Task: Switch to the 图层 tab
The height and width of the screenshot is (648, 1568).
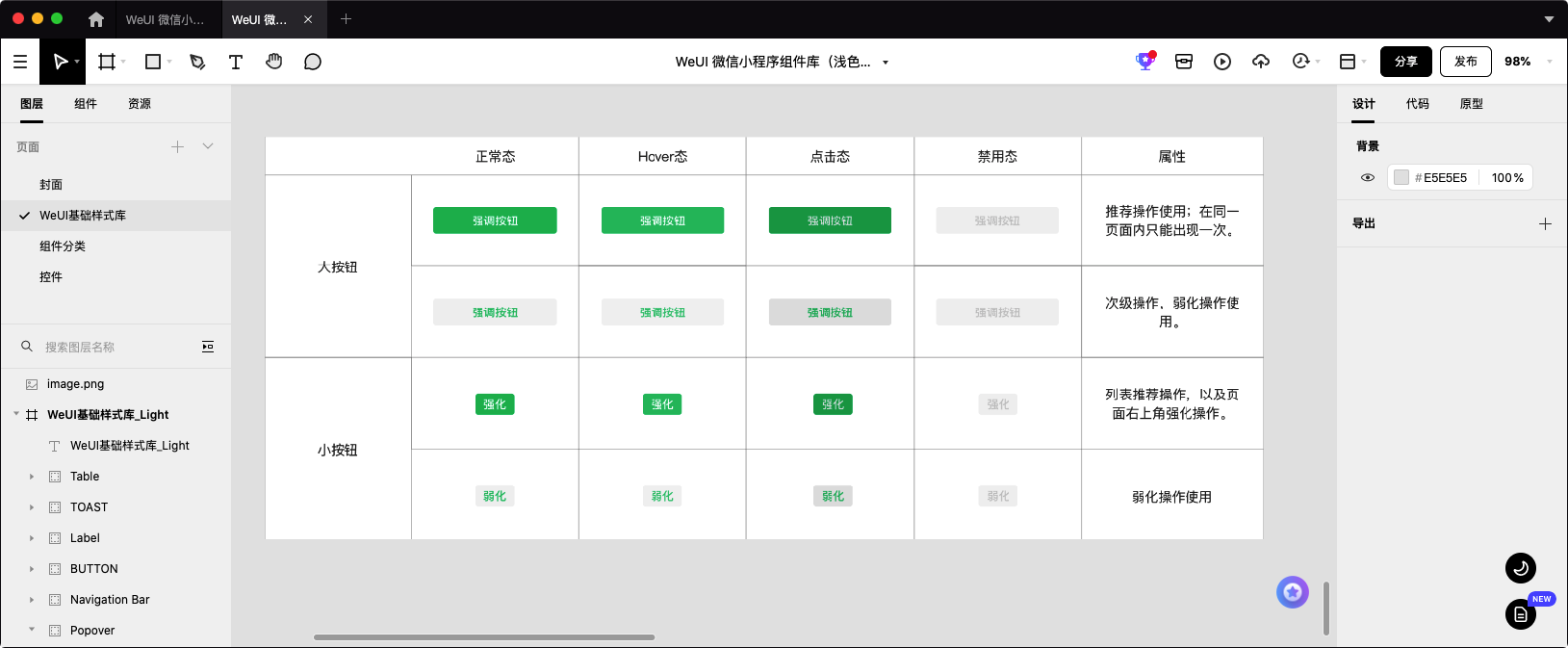Action: [x=32, y=104]
